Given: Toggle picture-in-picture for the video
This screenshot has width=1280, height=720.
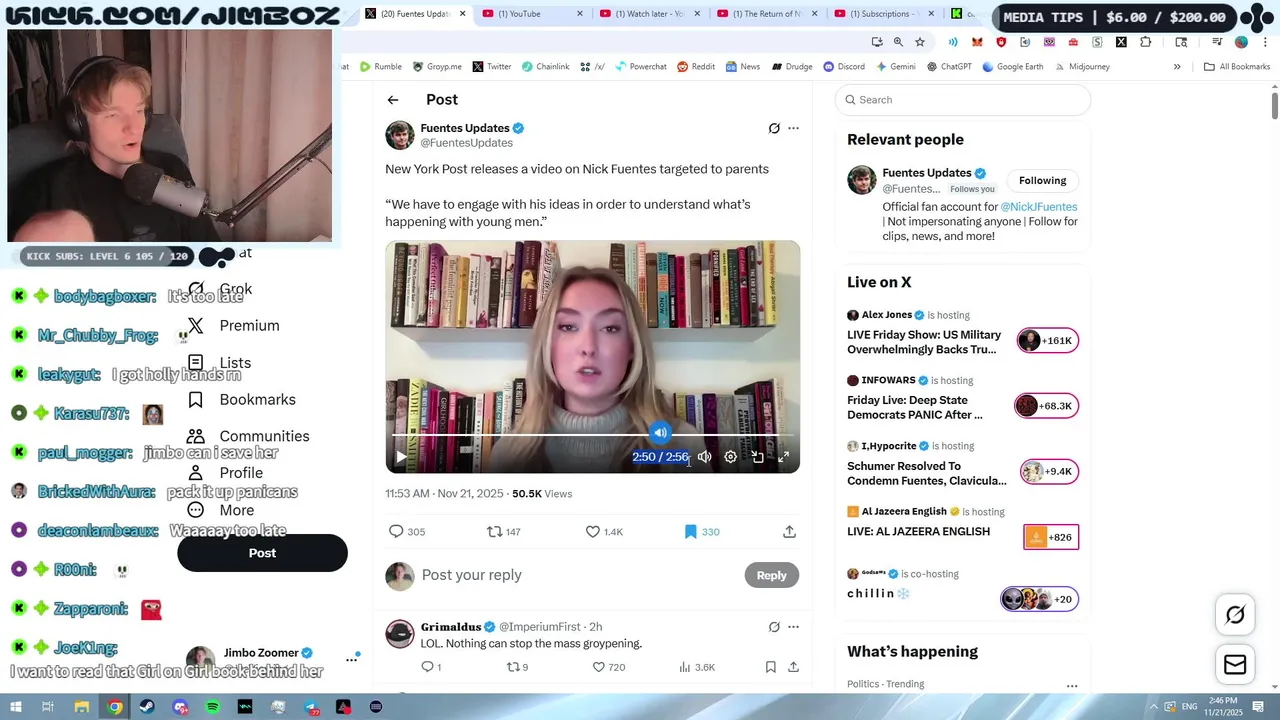Looking at the screenshot, I should [758, 457].
